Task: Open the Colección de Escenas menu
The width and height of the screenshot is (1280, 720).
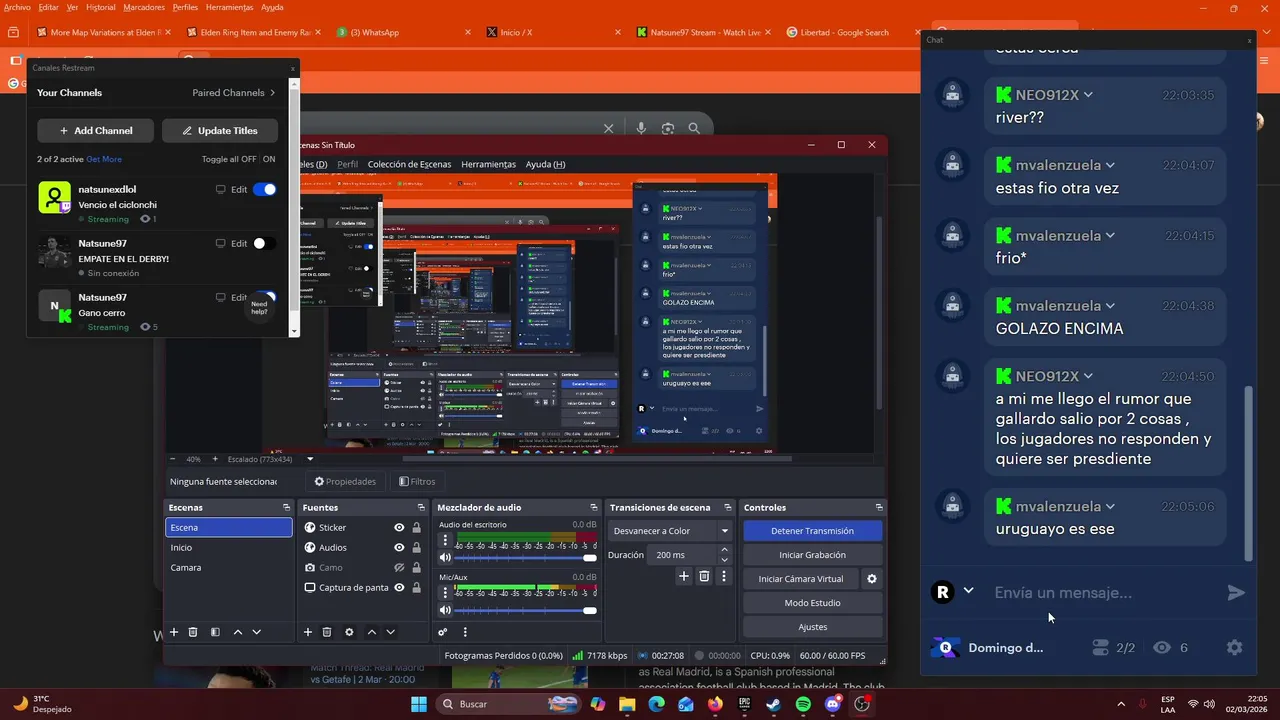Action: pyautogui.click(x=409, y=164)
